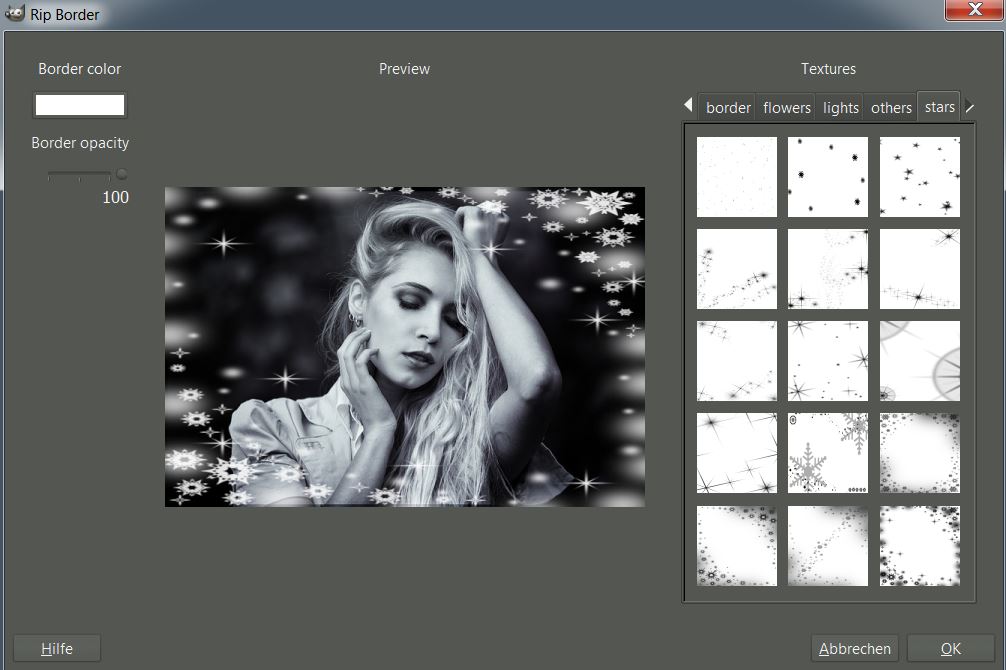This screenshot has width=1006, height=670.
Task: Select the dense snowflake border texture
Action: 919,545
